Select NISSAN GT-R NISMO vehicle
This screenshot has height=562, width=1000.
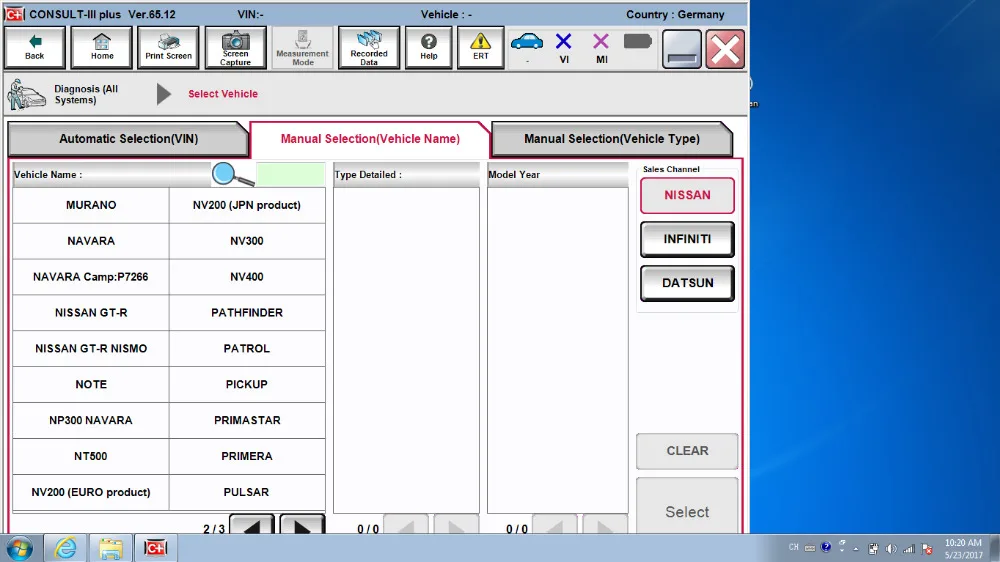[x=91, y=348]
